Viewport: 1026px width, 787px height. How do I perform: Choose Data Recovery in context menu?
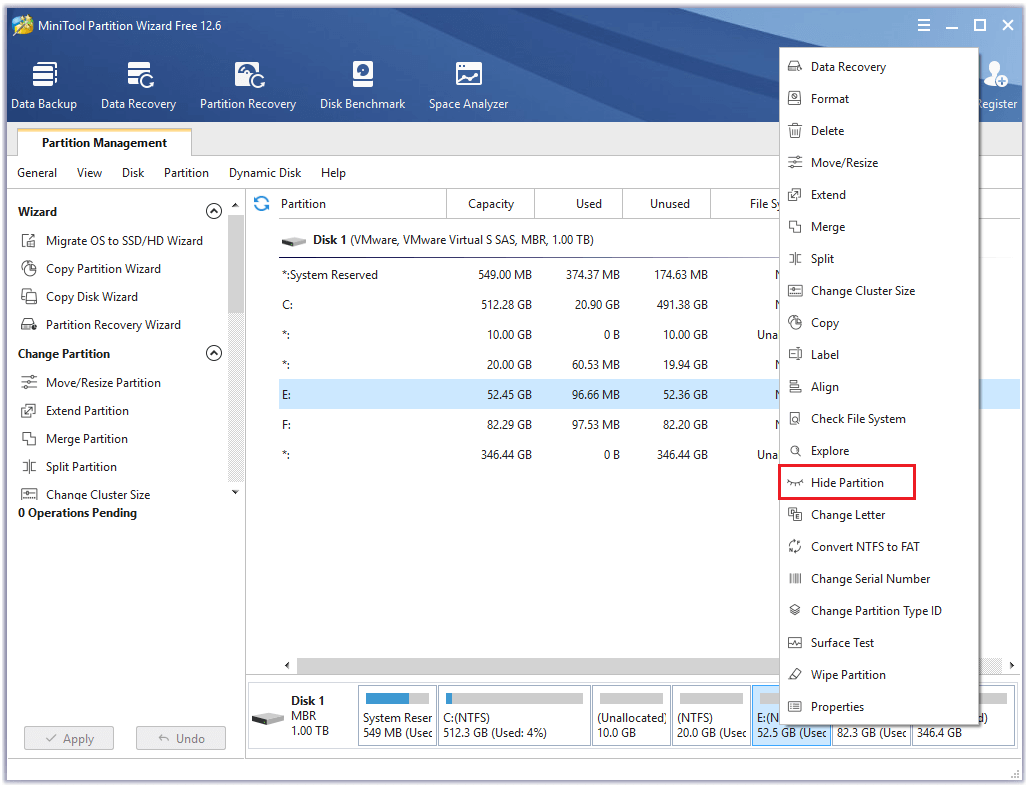tap(878, 67)
